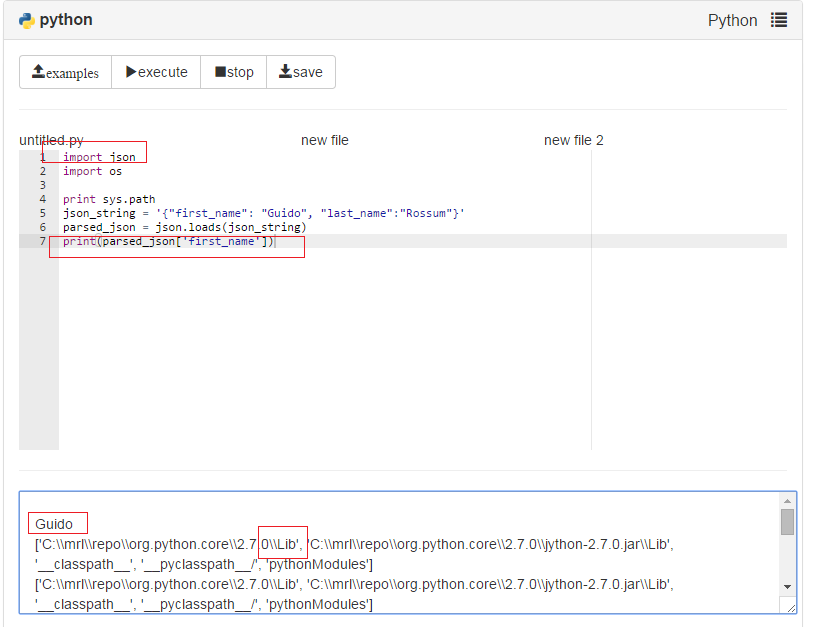Click the output scrollbar down arrow

787,587
